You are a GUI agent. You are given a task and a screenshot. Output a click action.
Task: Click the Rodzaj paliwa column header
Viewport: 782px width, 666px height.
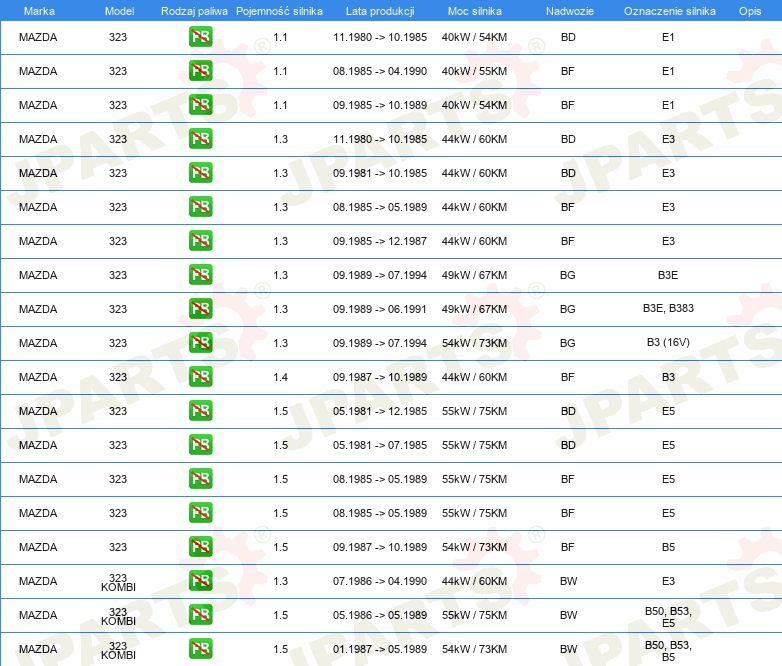pyautogui.click(x=194, y=11)
